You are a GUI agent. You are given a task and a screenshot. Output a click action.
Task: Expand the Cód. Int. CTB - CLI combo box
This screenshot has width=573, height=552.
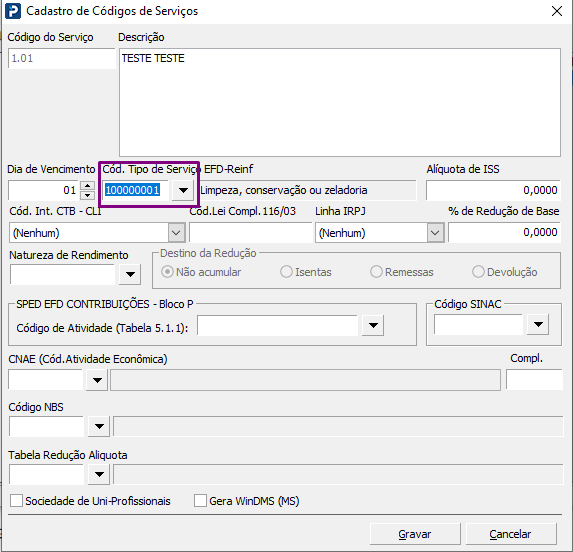point(176,233)
